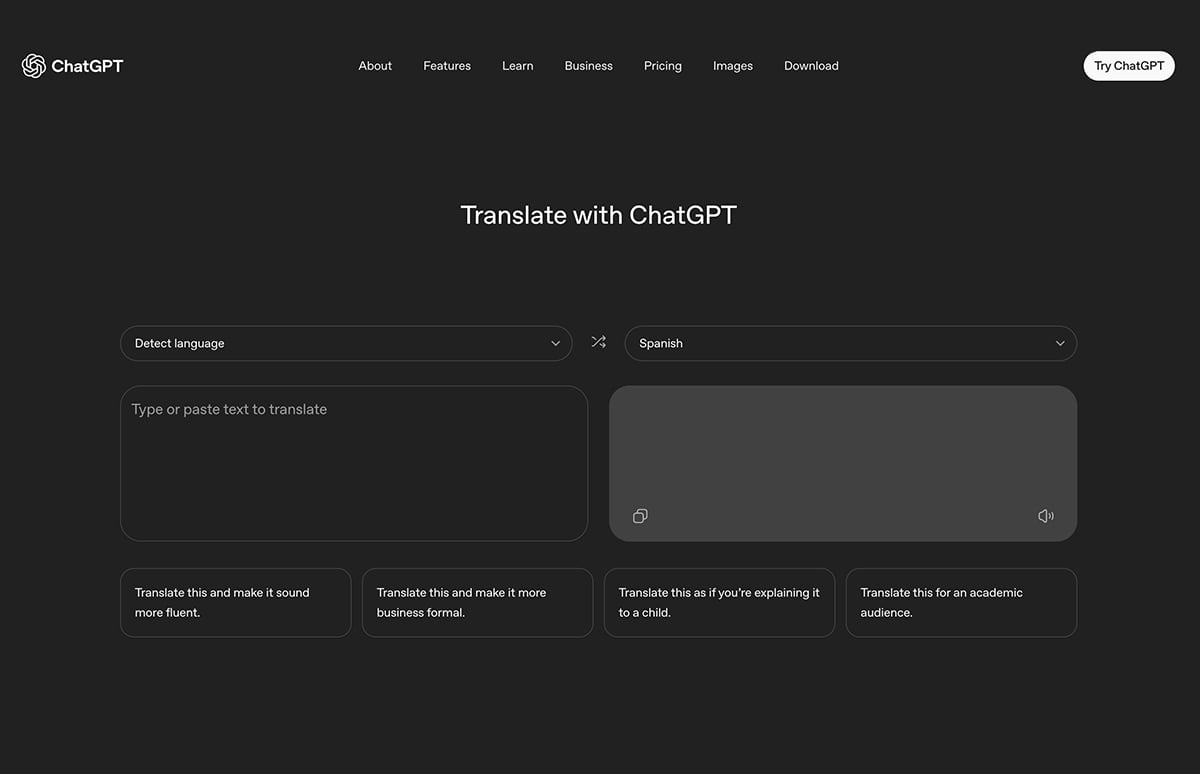Go to the Download page
Screen dimensions: 1200x774
click(x=811, y=66)
